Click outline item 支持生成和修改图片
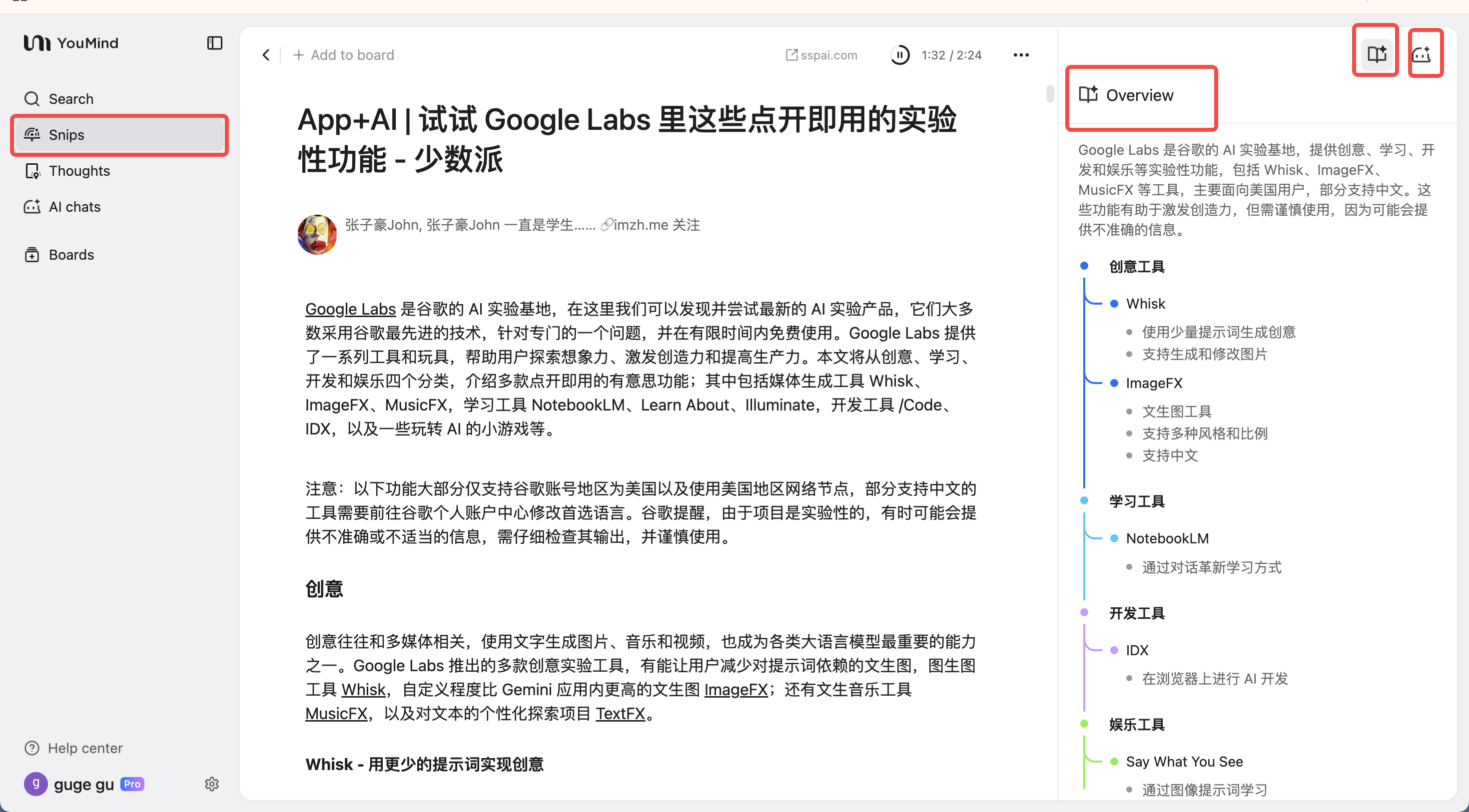 (x=1204, y=355)
